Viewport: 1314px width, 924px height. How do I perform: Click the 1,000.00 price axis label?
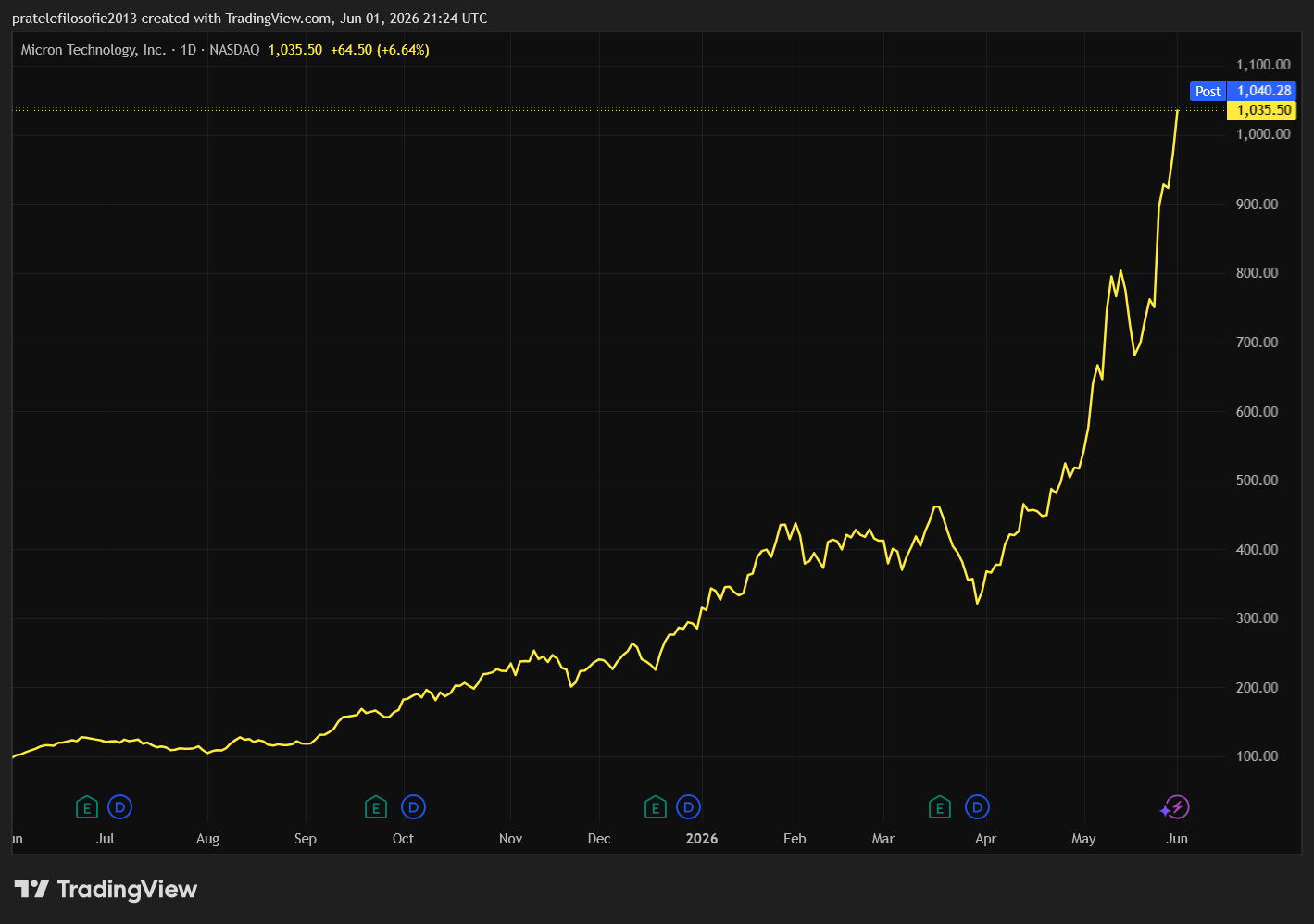tap(1263, 134)
